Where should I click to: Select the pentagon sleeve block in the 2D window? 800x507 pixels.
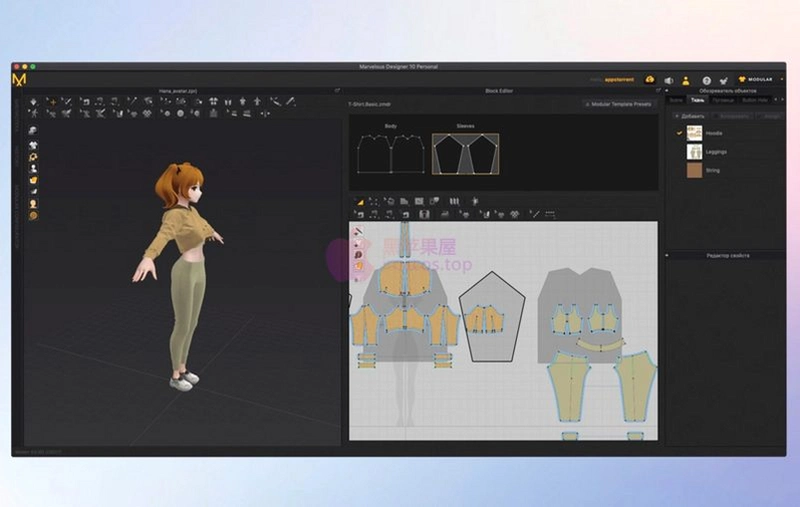point(492,316)
